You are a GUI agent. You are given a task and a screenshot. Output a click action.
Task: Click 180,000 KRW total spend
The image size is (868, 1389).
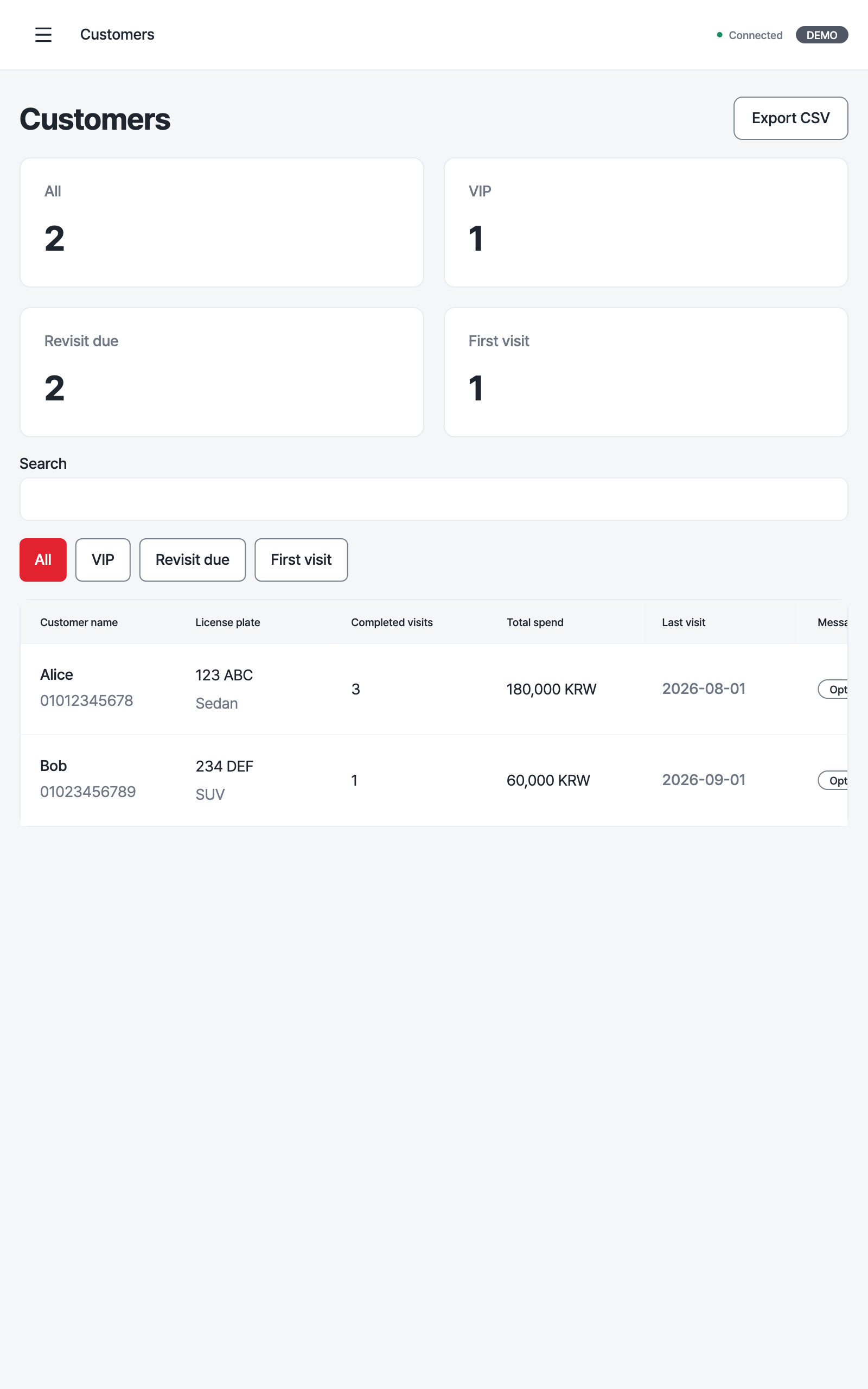tap(551, 689)
